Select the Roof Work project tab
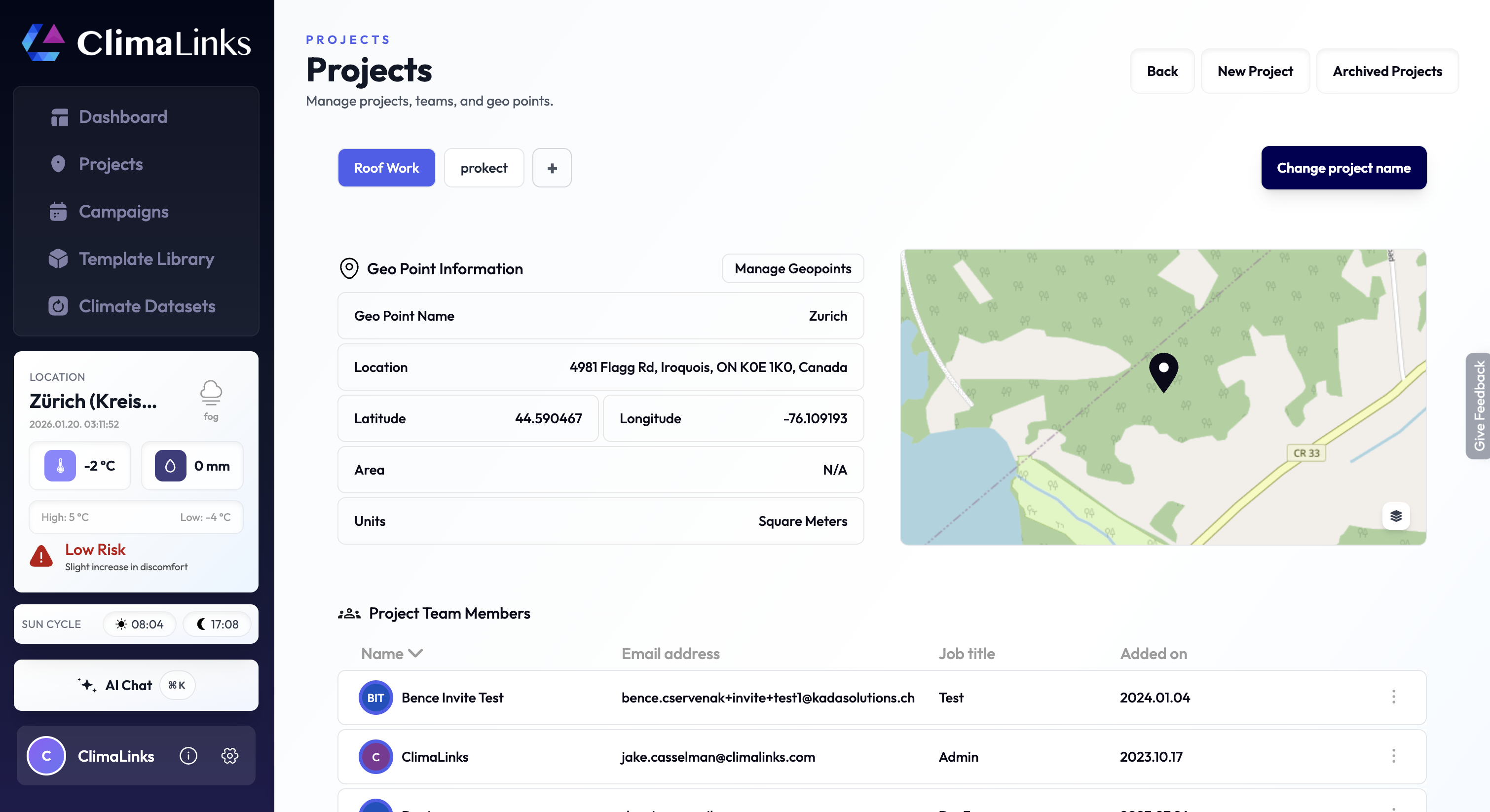Screen dimensions: 1490x812 click(x=386, y=168)
